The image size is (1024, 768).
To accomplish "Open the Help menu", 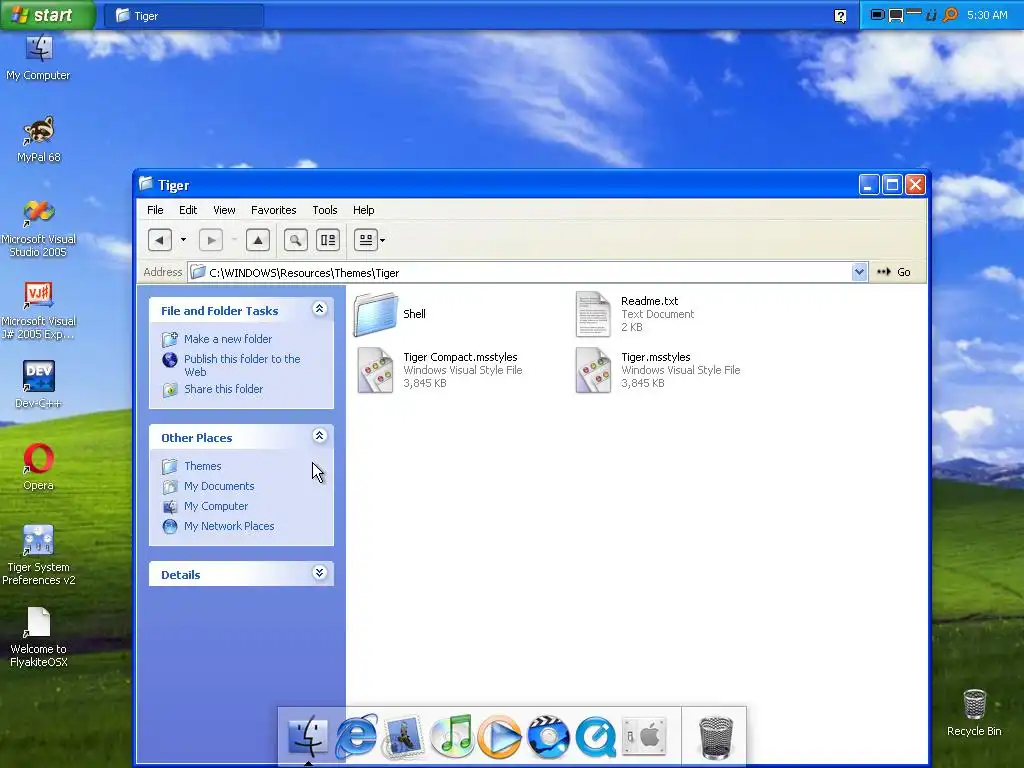I will tap(364, 210).
